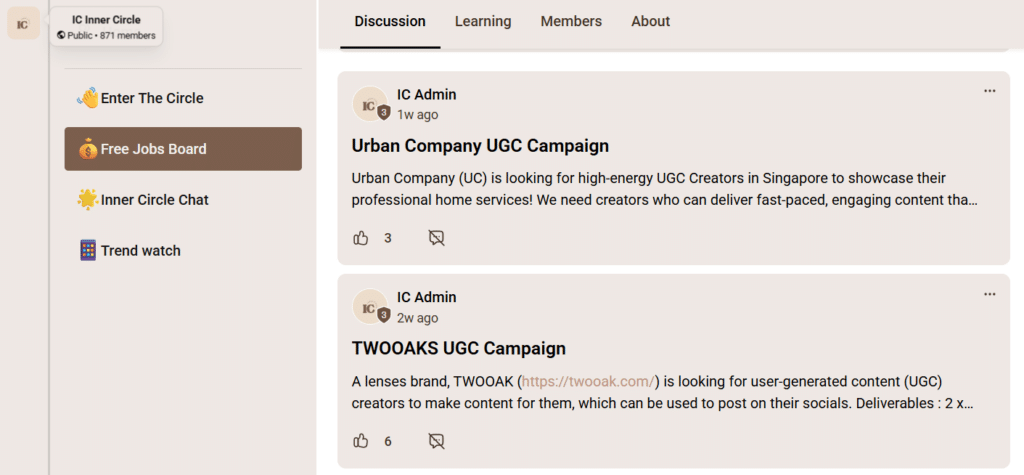Open the Urban Company UGC Campaign title
The image size is (1024, 475).
(x=480, y=146)
